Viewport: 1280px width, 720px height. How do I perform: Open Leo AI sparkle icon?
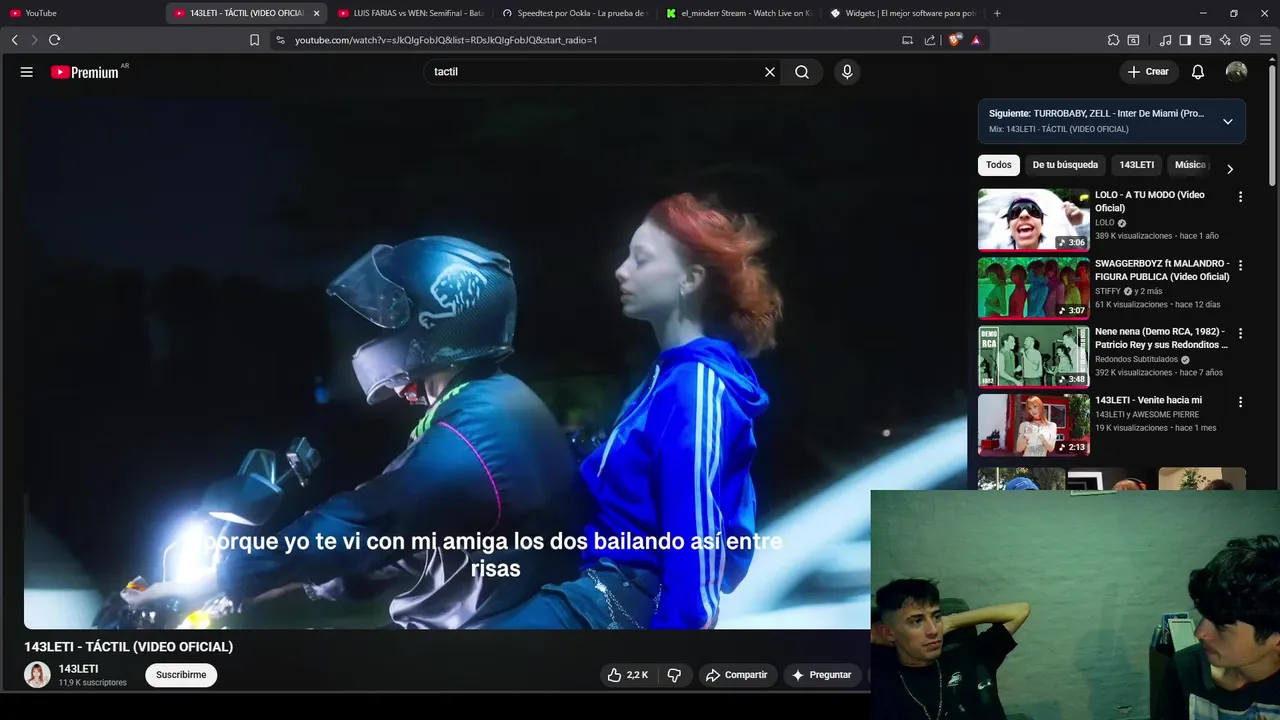point(1225,40)
